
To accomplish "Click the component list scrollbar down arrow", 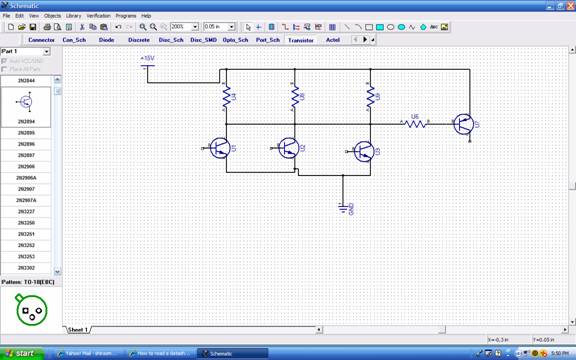I will (x=58, y=272).
